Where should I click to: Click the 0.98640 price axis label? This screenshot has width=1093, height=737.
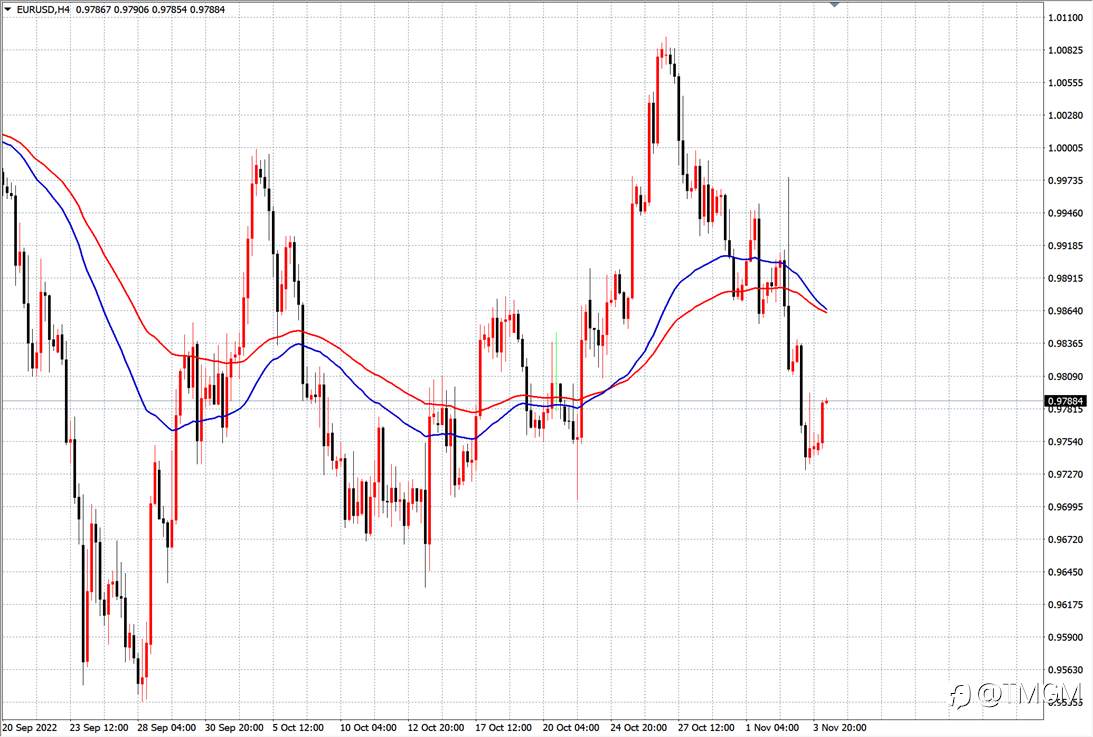pyautogui.click(x=1066, y=311)
